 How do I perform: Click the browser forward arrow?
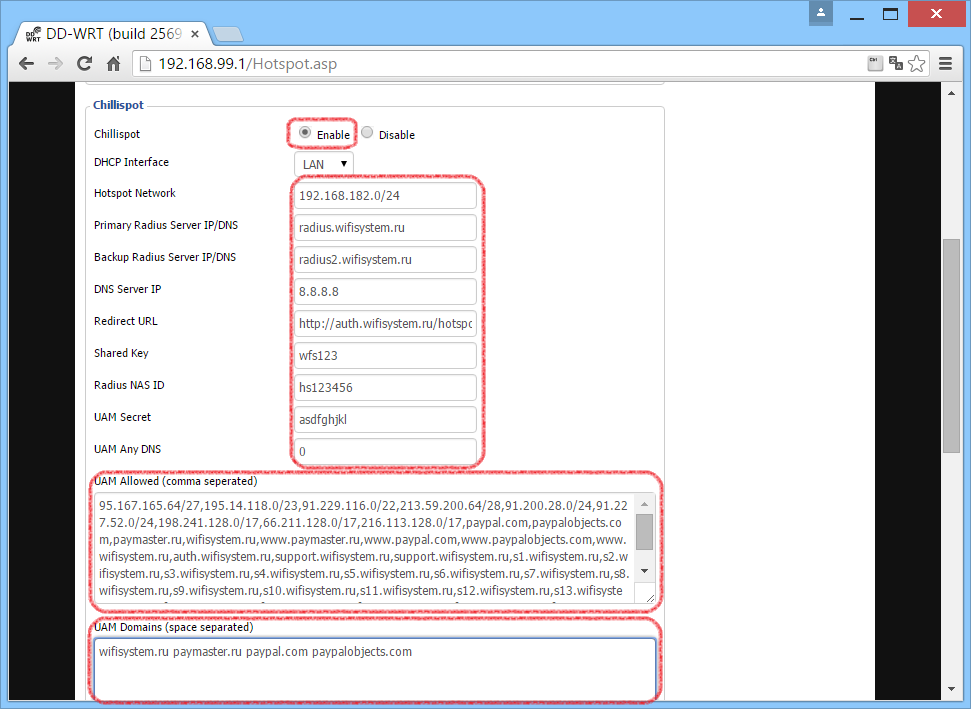coord(55,64)
